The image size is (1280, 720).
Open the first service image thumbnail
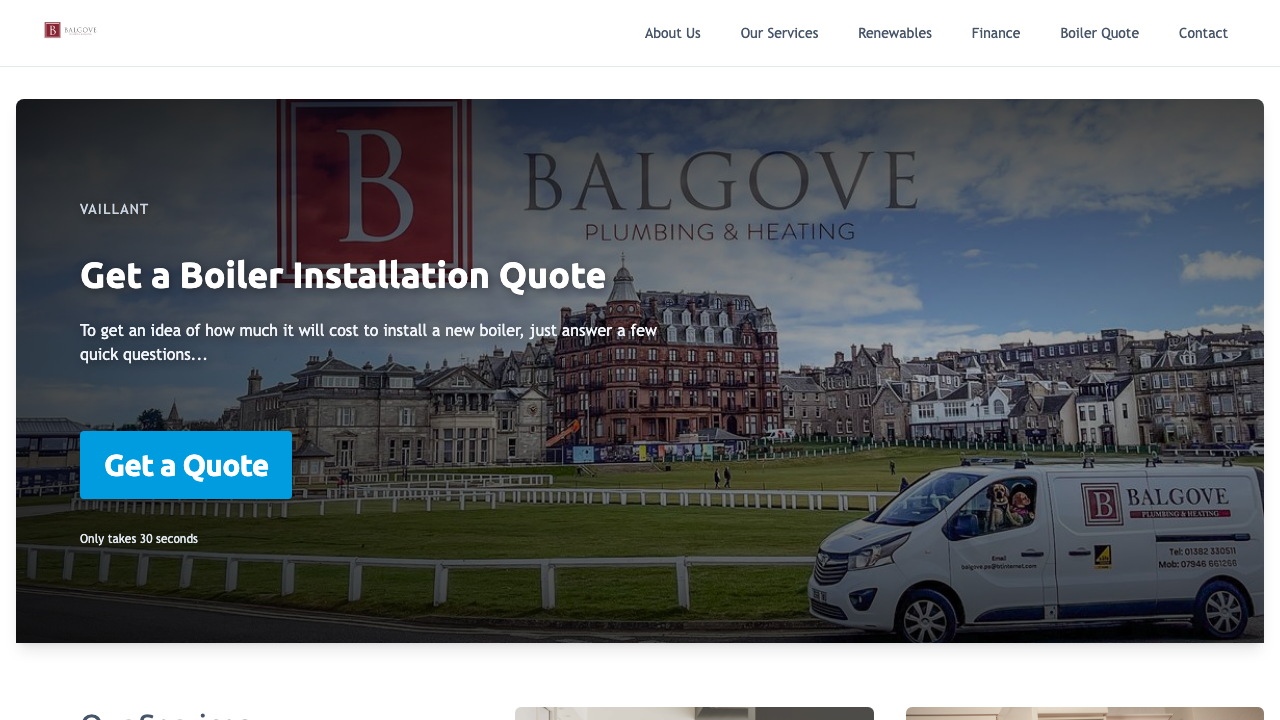694,714
